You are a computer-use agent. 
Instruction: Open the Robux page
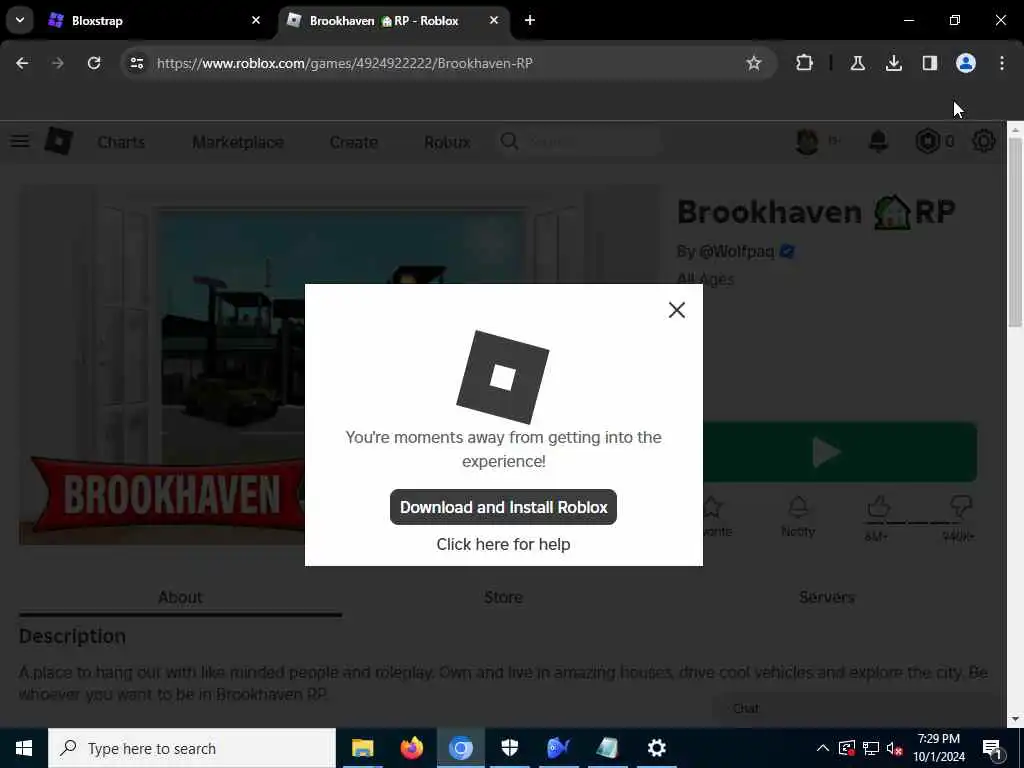447,142
